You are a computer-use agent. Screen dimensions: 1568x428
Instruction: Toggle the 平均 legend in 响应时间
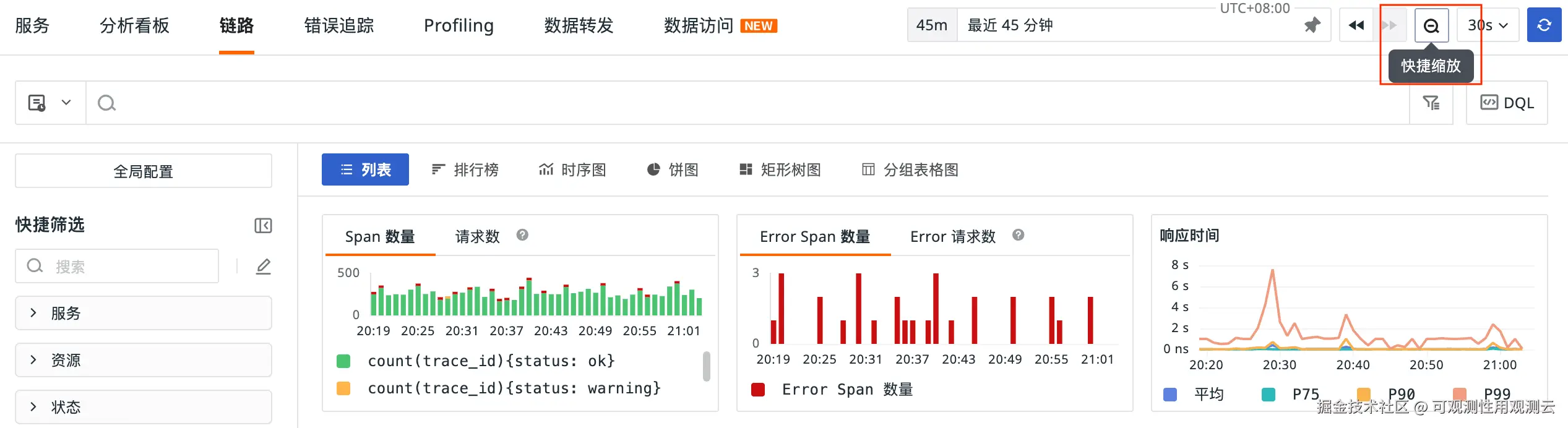coord(1194,395)
